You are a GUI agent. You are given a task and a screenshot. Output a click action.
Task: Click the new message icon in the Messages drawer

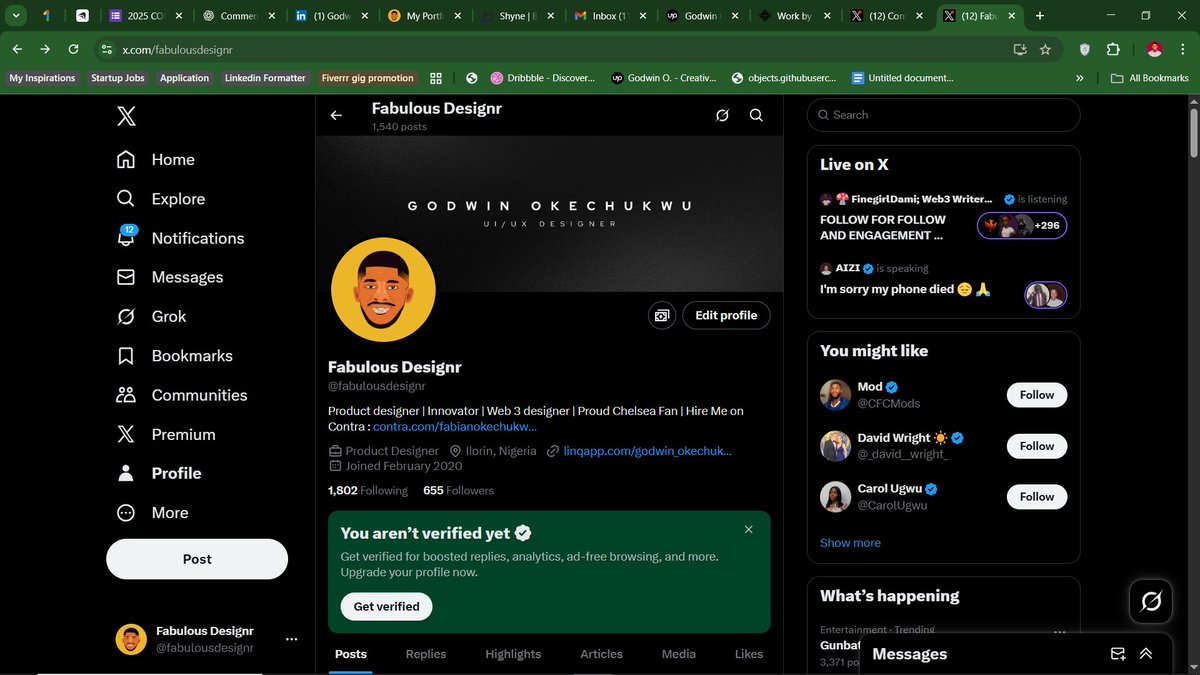point(1118,654)
